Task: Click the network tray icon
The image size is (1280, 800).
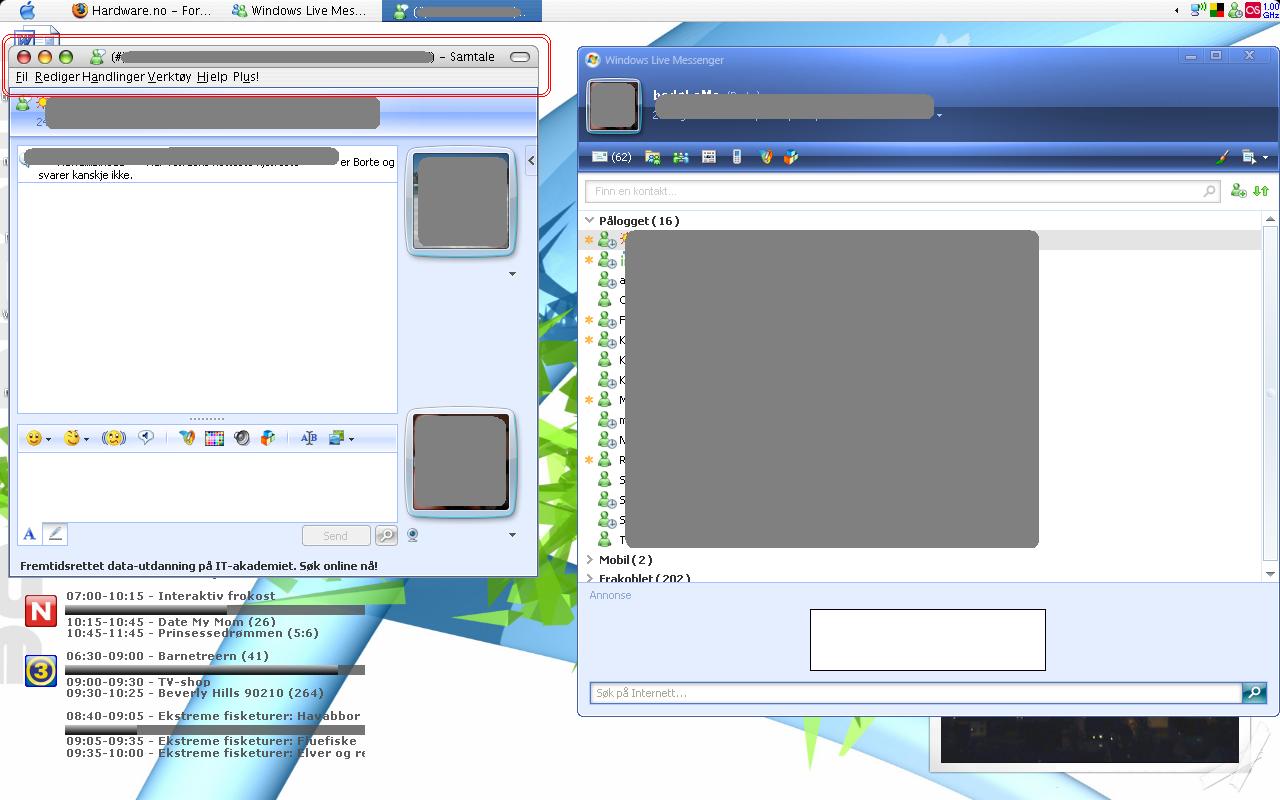Action: (x=1199, y=10)
